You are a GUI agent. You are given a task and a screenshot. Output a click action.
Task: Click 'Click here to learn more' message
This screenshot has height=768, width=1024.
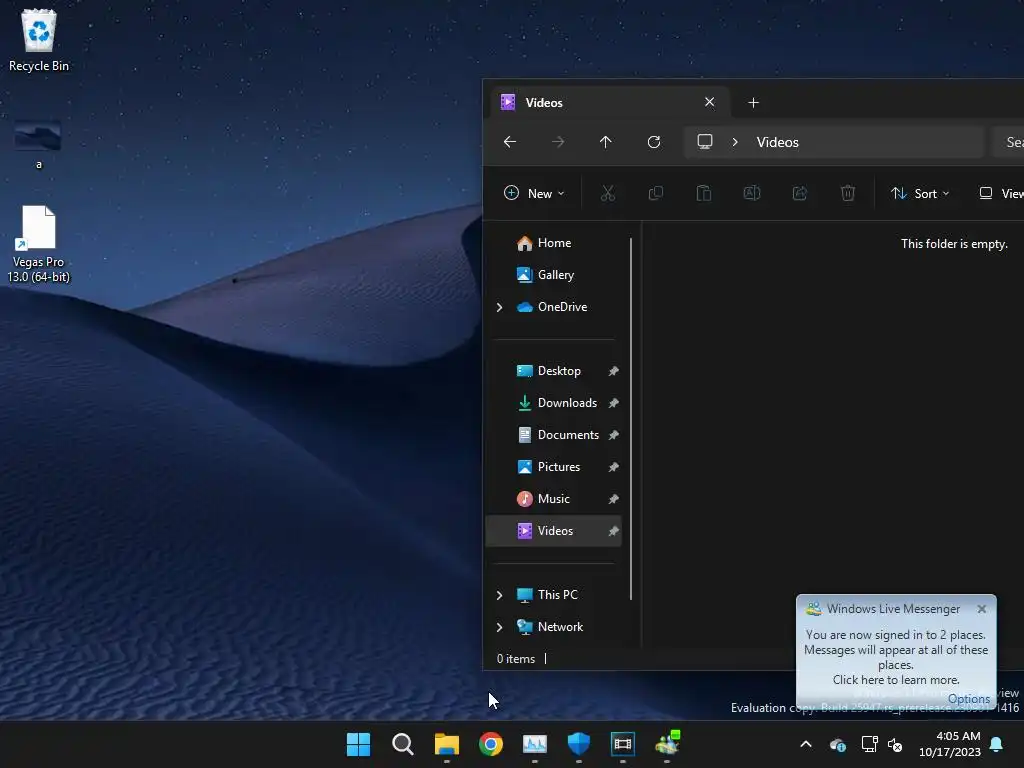tap(896, 680)
